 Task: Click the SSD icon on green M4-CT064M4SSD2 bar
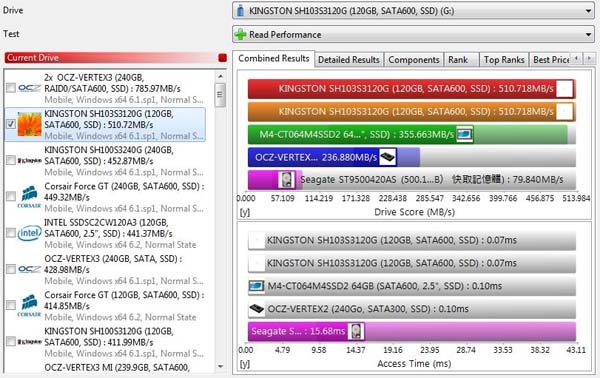pos(465,134)
